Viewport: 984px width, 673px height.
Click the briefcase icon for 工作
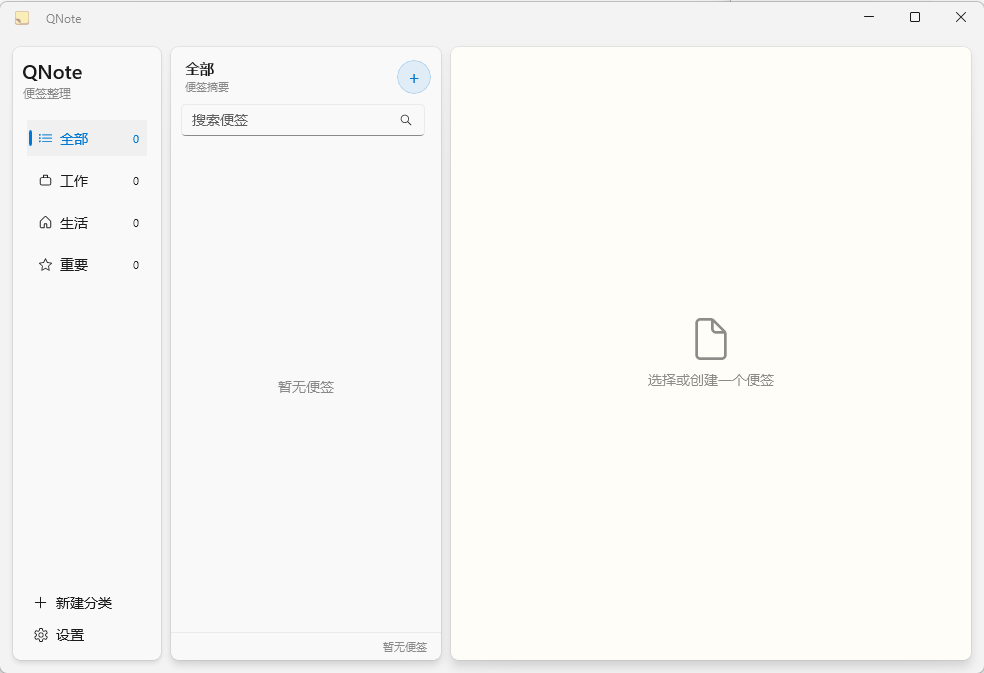coord(45,181)
